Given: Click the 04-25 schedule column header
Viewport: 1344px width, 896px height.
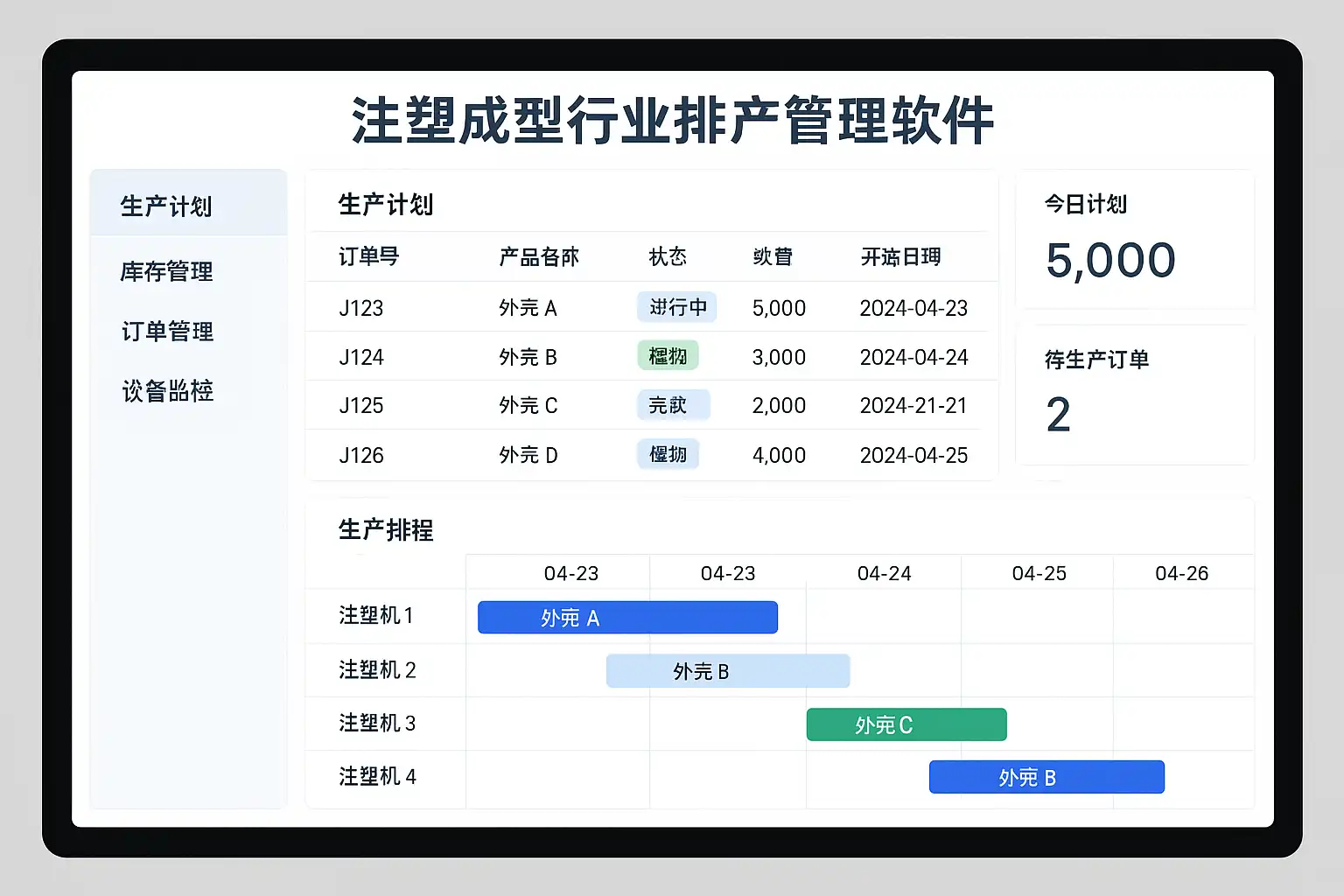Looking at the screenshot, I should tap(1039, 573).
